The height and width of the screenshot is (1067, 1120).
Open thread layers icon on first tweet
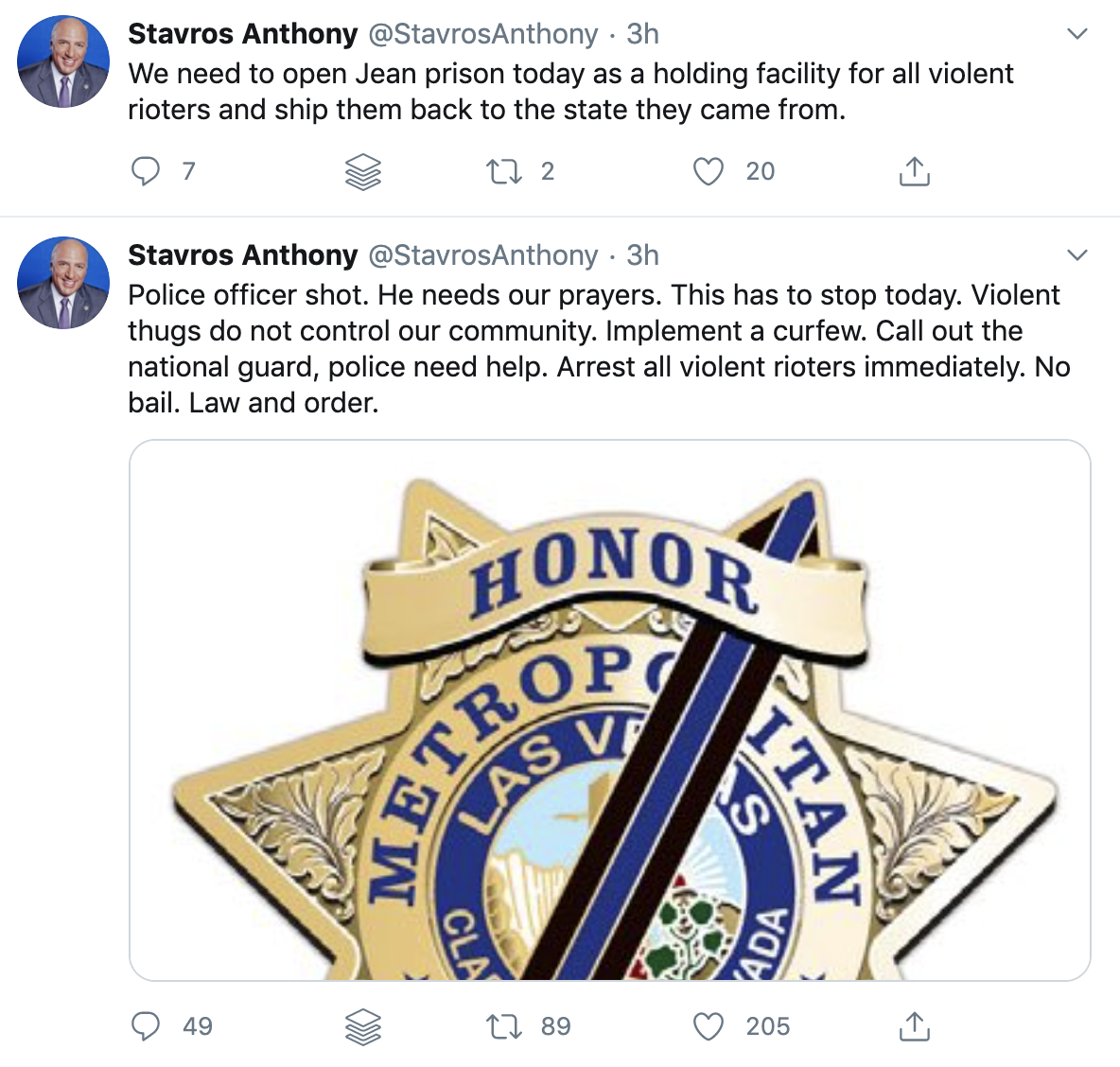pos(363,171)
